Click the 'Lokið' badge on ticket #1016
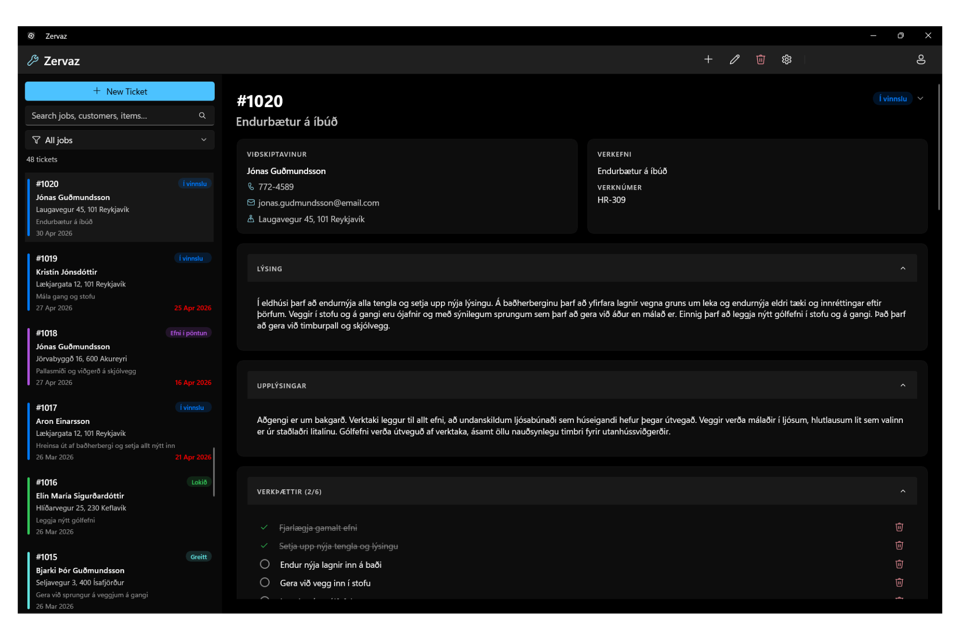 199,482
